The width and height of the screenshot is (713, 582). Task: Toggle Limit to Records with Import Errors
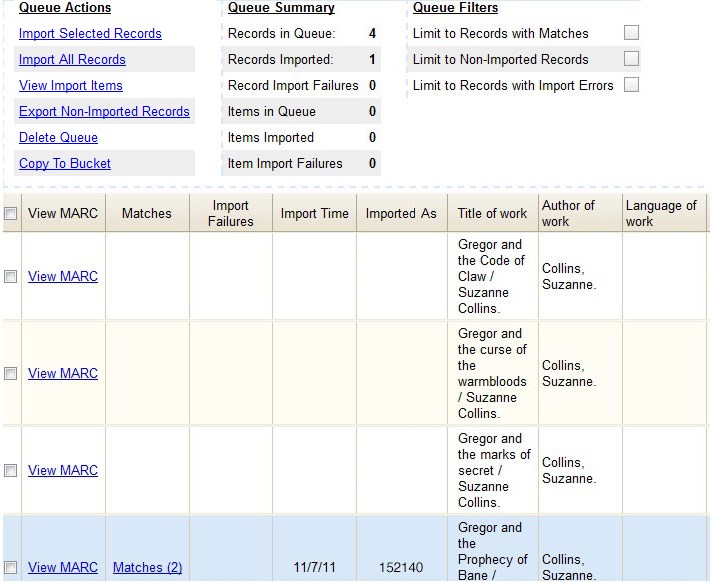[x=631, y=85]
